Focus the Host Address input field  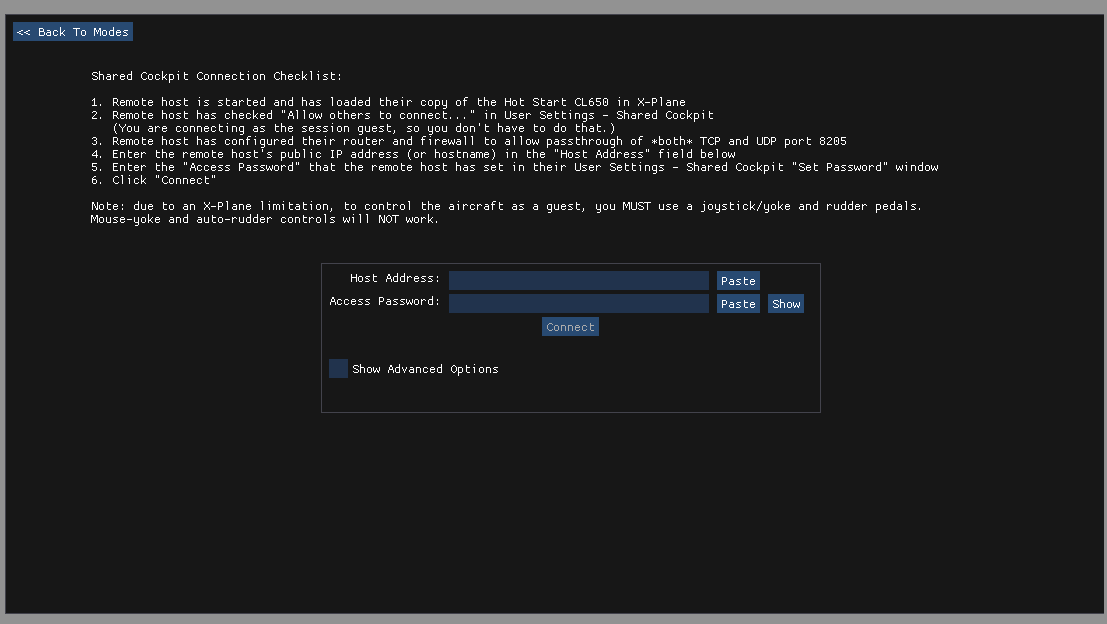click(578, 280)
